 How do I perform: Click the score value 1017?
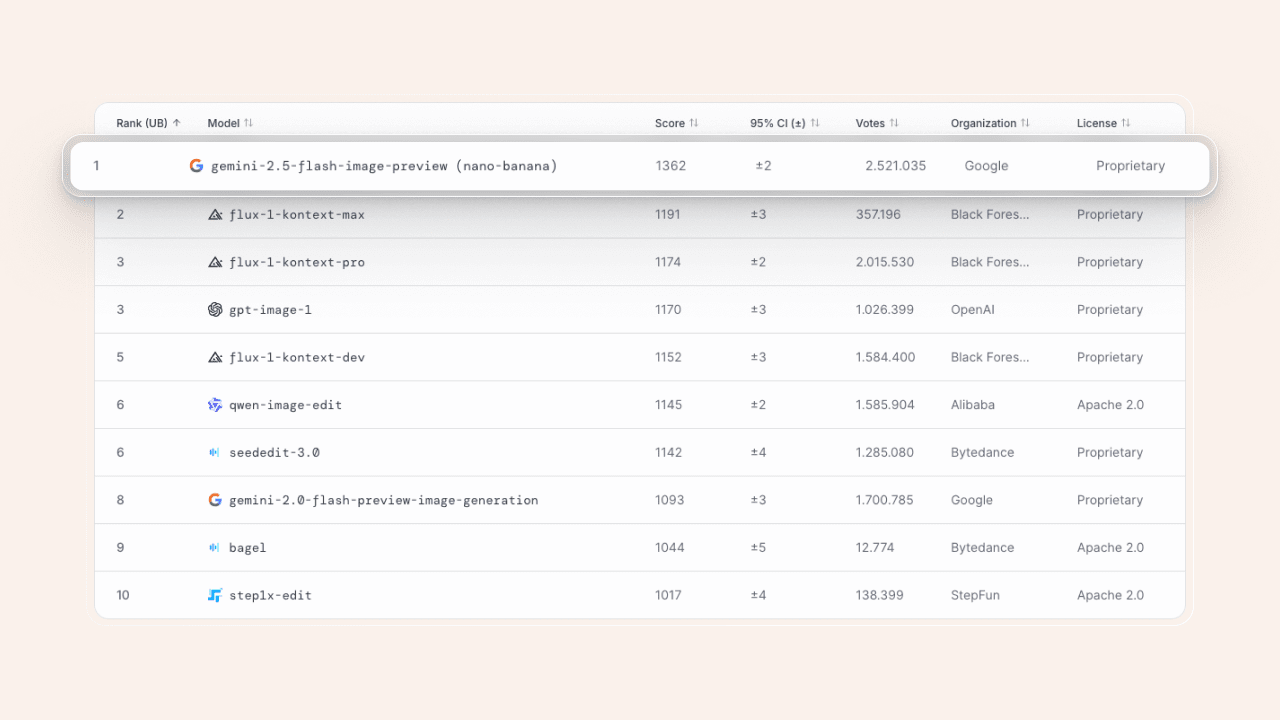[x=668, y=595]
